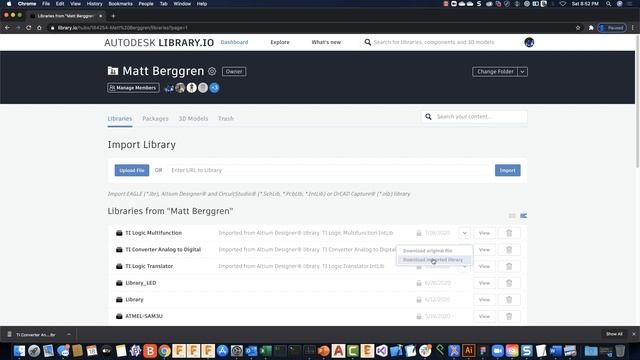Open Google Chrome in the dock
Screen dimensions: 640x360
pos(164,351)
